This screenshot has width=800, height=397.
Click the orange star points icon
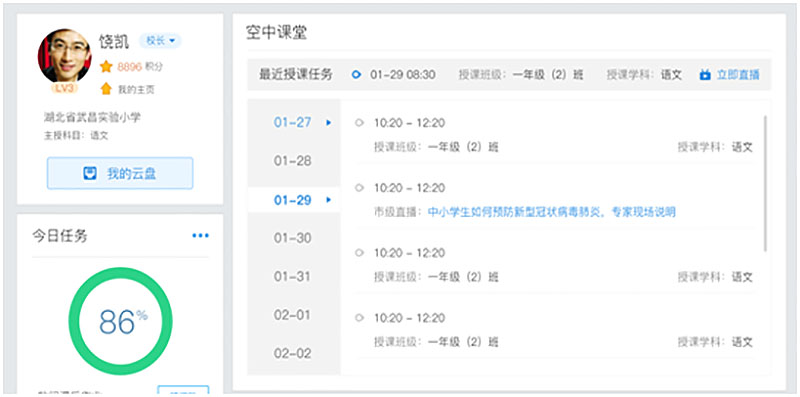click(x=106, y=66)
